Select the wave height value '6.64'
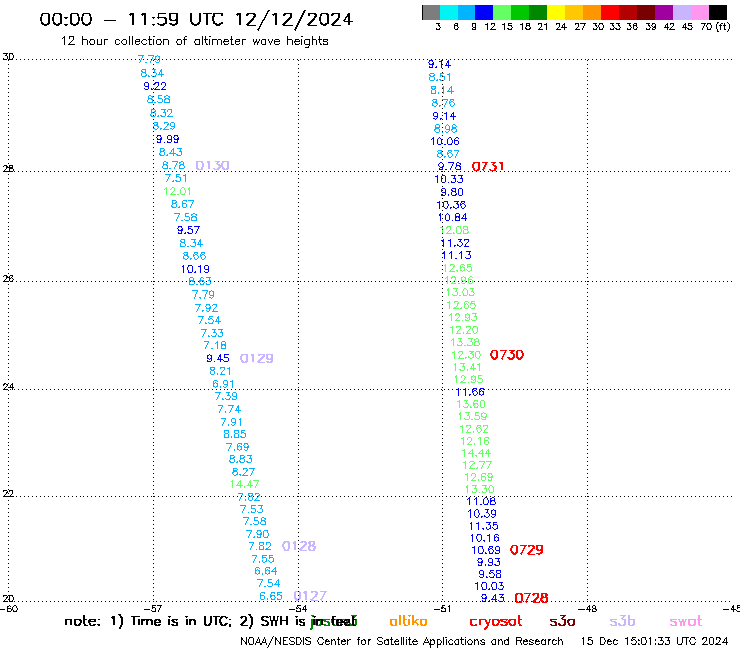740x650 pixels. (266, 571)
